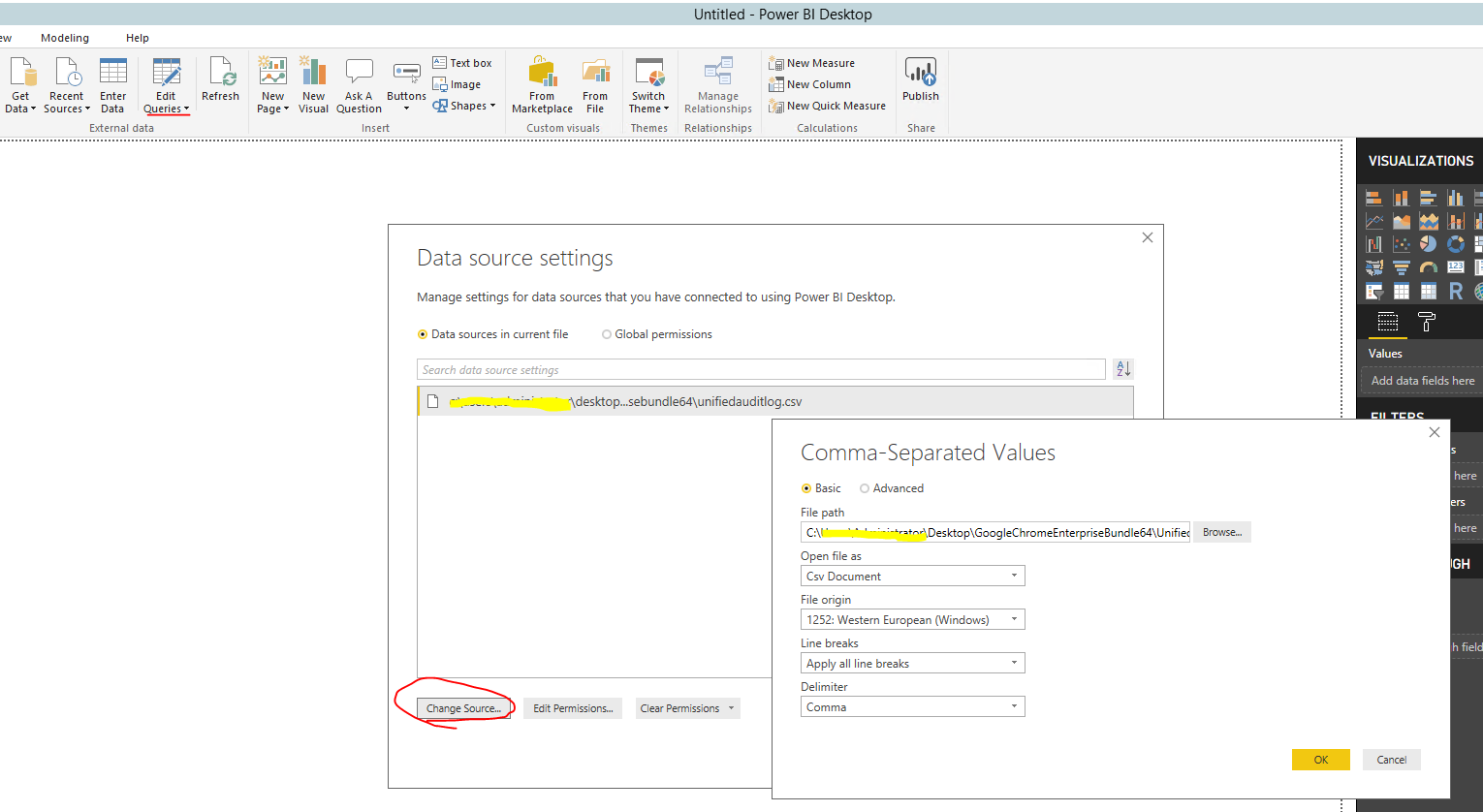Click the Enter Data table icon

pos(113,72)
